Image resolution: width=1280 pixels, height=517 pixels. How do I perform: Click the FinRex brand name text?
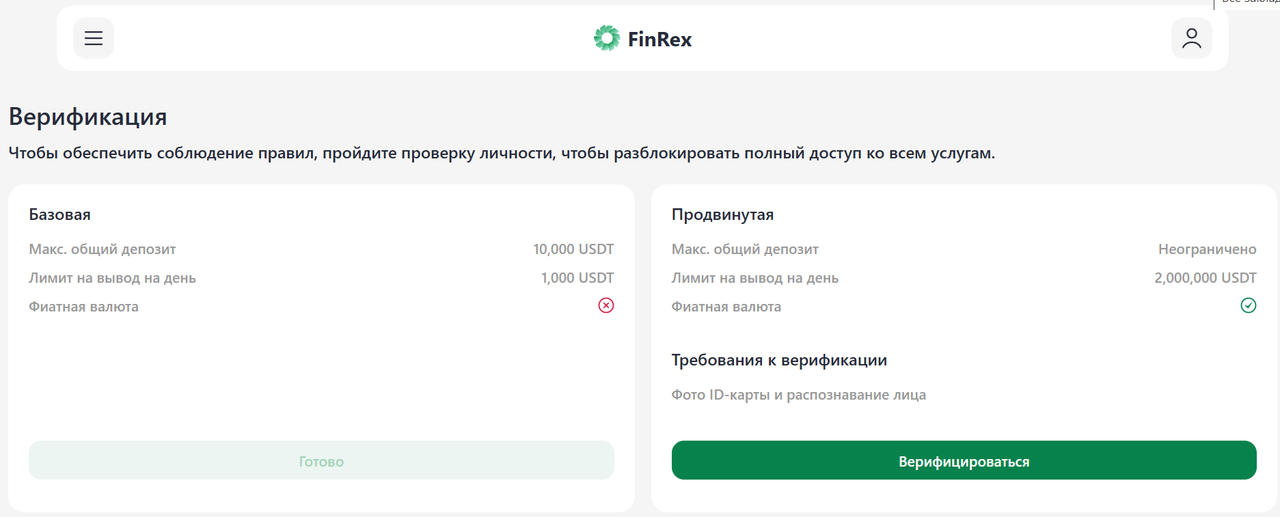(x=660, y=40)
